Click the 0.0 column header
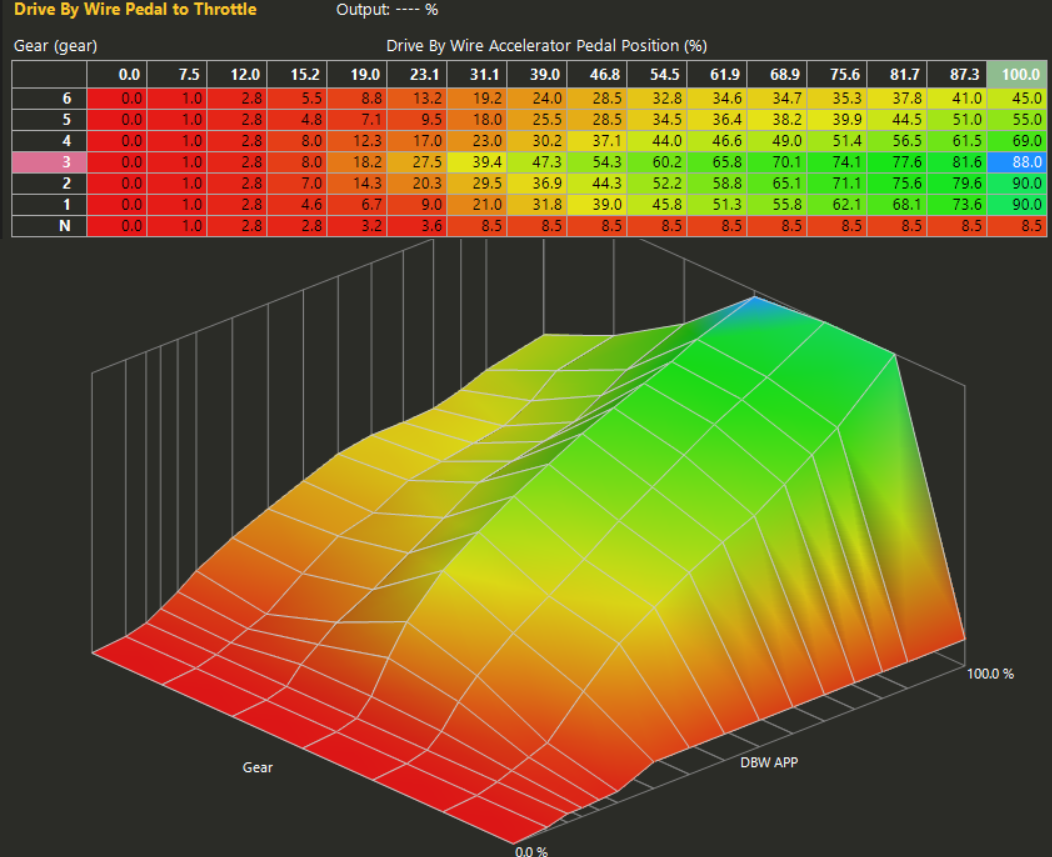Image resolution: width=1052 pixels, height=857 pixels. (128, 73)
